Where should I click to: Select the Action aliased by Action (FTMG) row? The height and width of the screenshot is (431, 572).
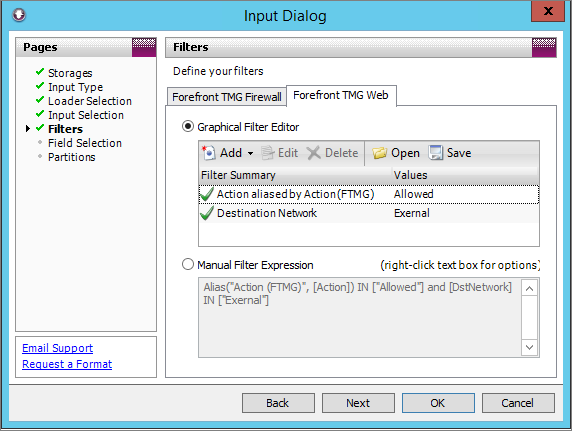[x=369, y=194]
